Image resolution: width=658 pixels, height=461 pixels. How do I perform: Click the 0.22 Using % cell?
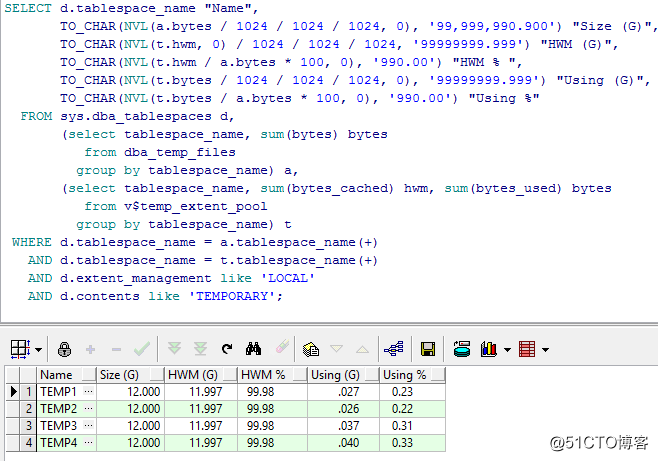(413, 409)
